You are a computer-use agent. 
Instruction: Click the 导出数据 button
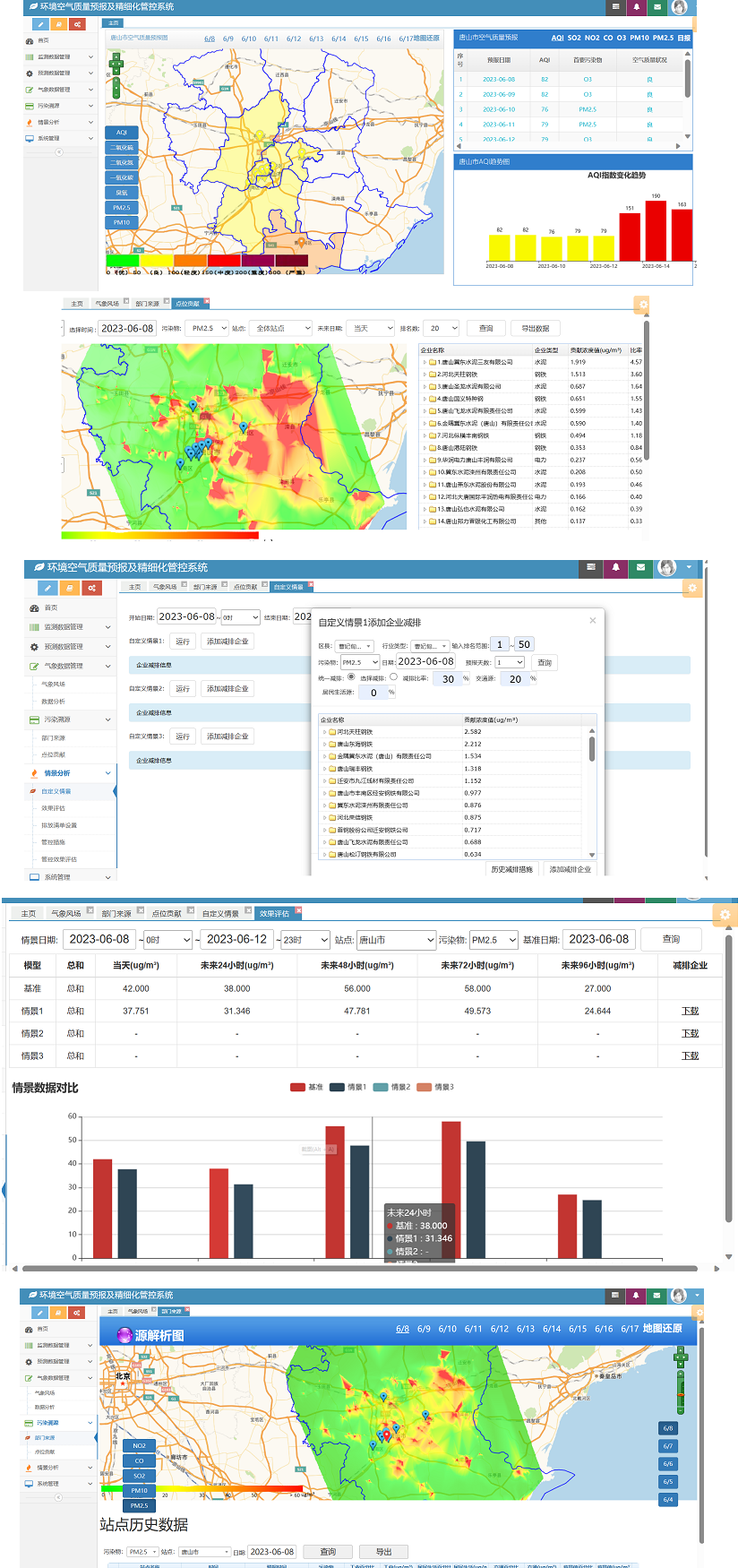pos(536,329)
